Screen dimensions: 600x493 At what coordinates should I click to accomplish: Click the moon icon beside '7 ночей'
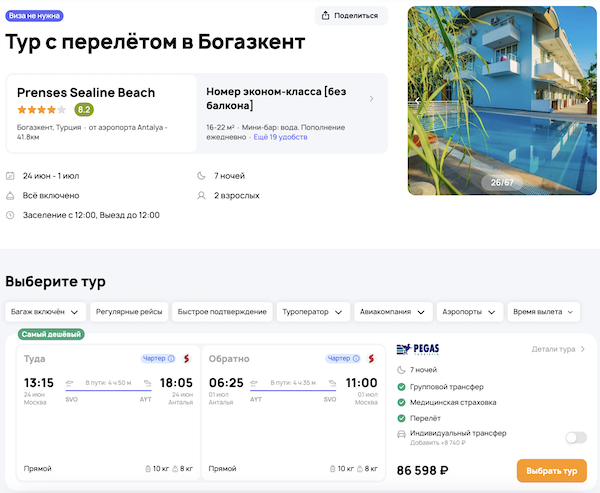point(204,176)
